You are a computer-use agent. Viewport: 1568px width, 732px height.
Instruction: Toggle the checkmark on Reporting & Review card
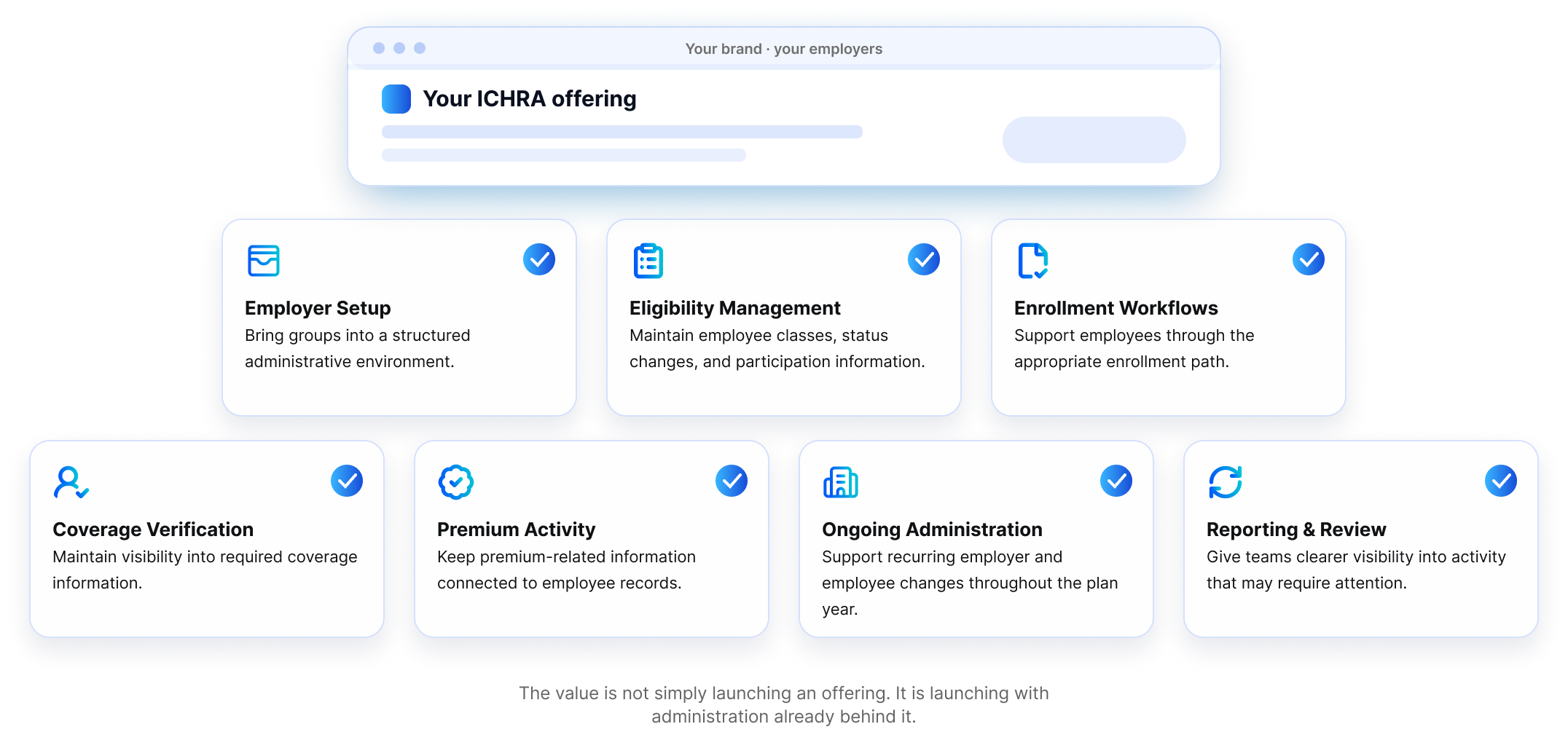(x=1501, y=481)
